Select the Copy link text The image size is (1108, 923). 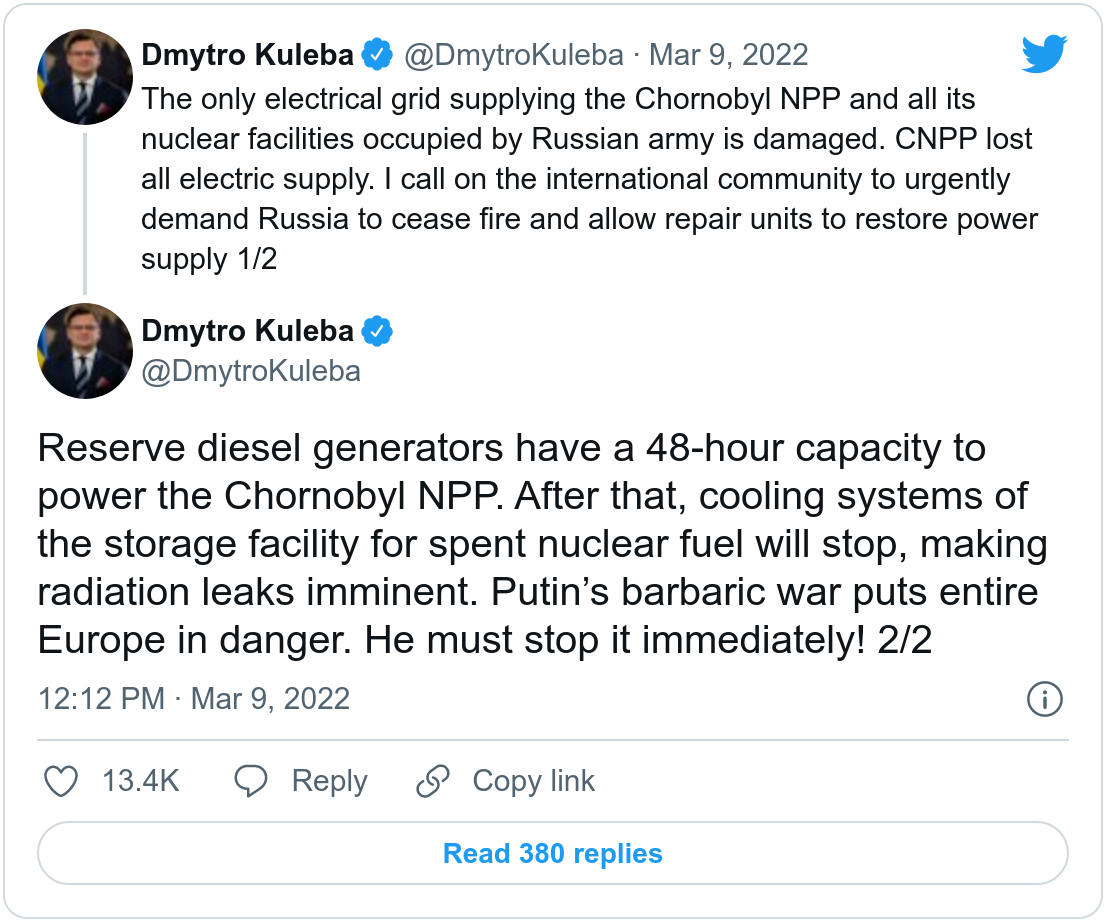tap(533, 781)
